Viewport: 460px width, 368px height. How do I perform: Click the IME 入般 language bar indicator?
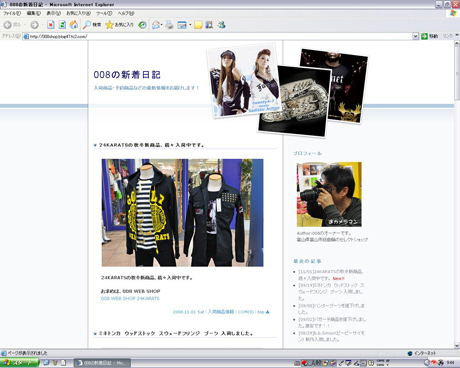(315, 363)
